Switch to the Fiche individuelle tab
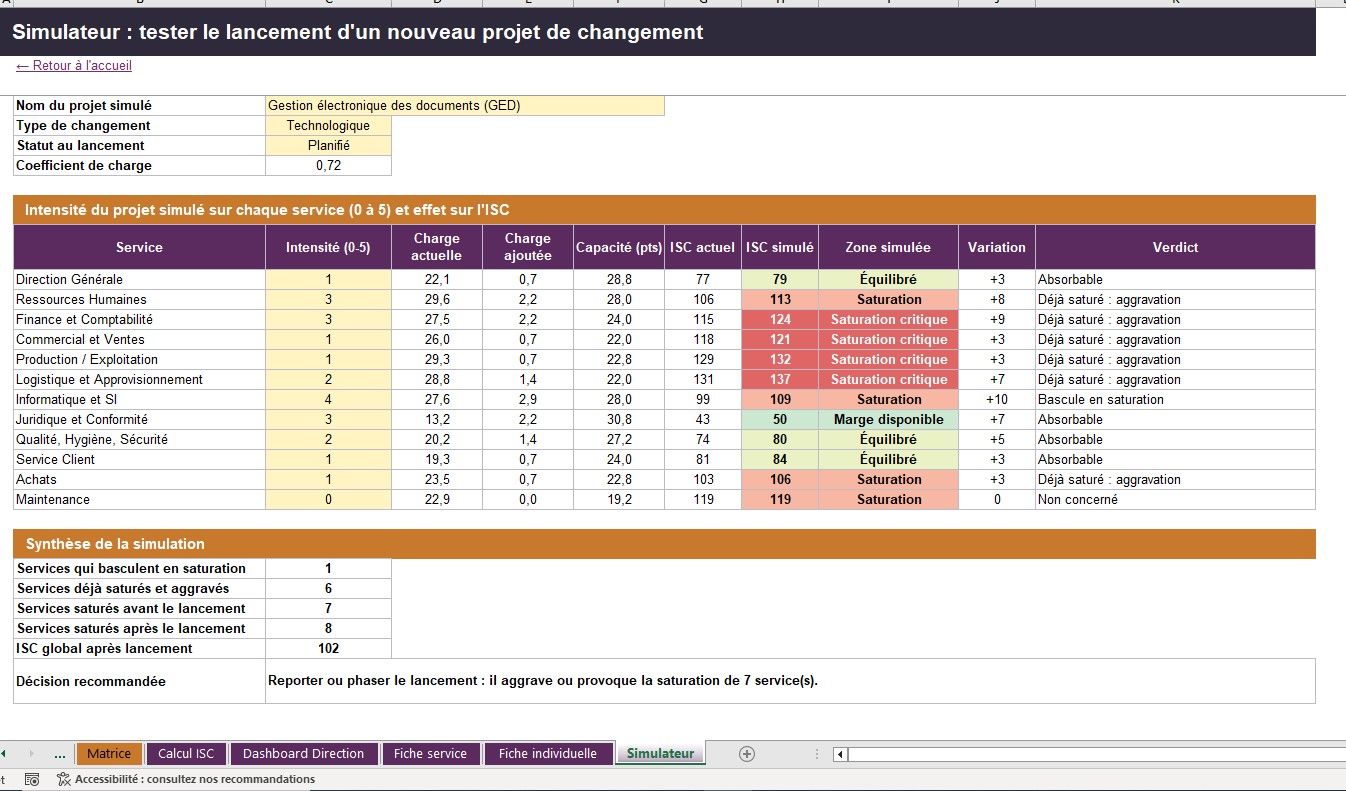This screenshot has height=791, width=1346. pos(548,754)
